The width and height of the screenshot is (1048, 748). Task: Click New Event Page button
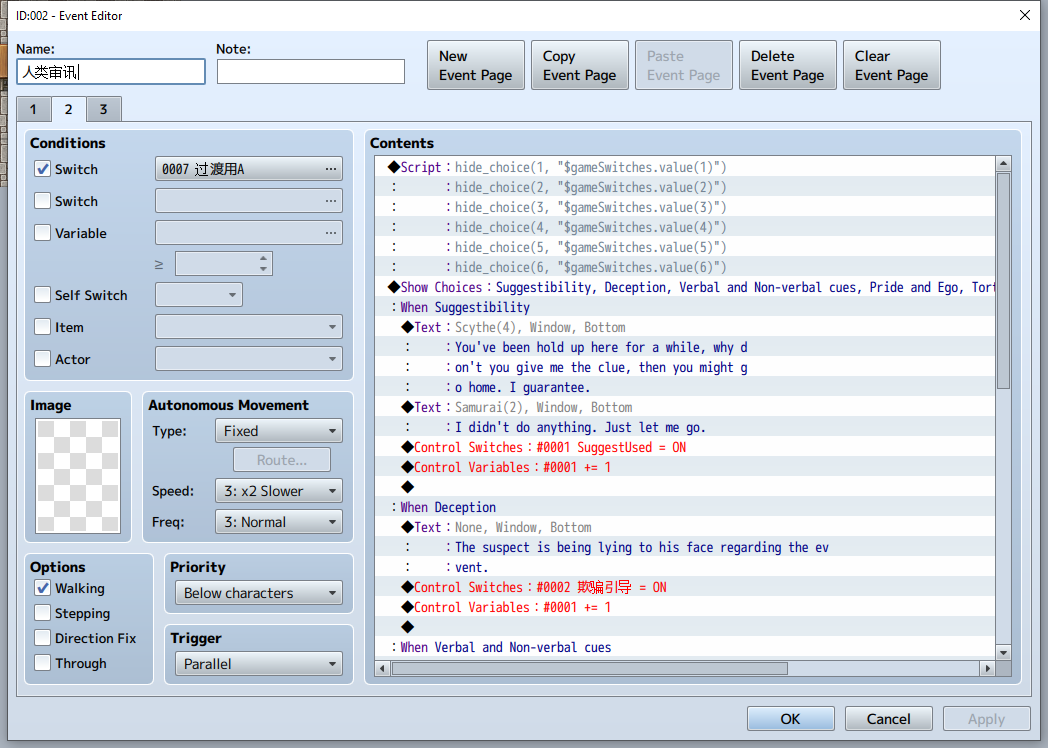pos(476,66)
